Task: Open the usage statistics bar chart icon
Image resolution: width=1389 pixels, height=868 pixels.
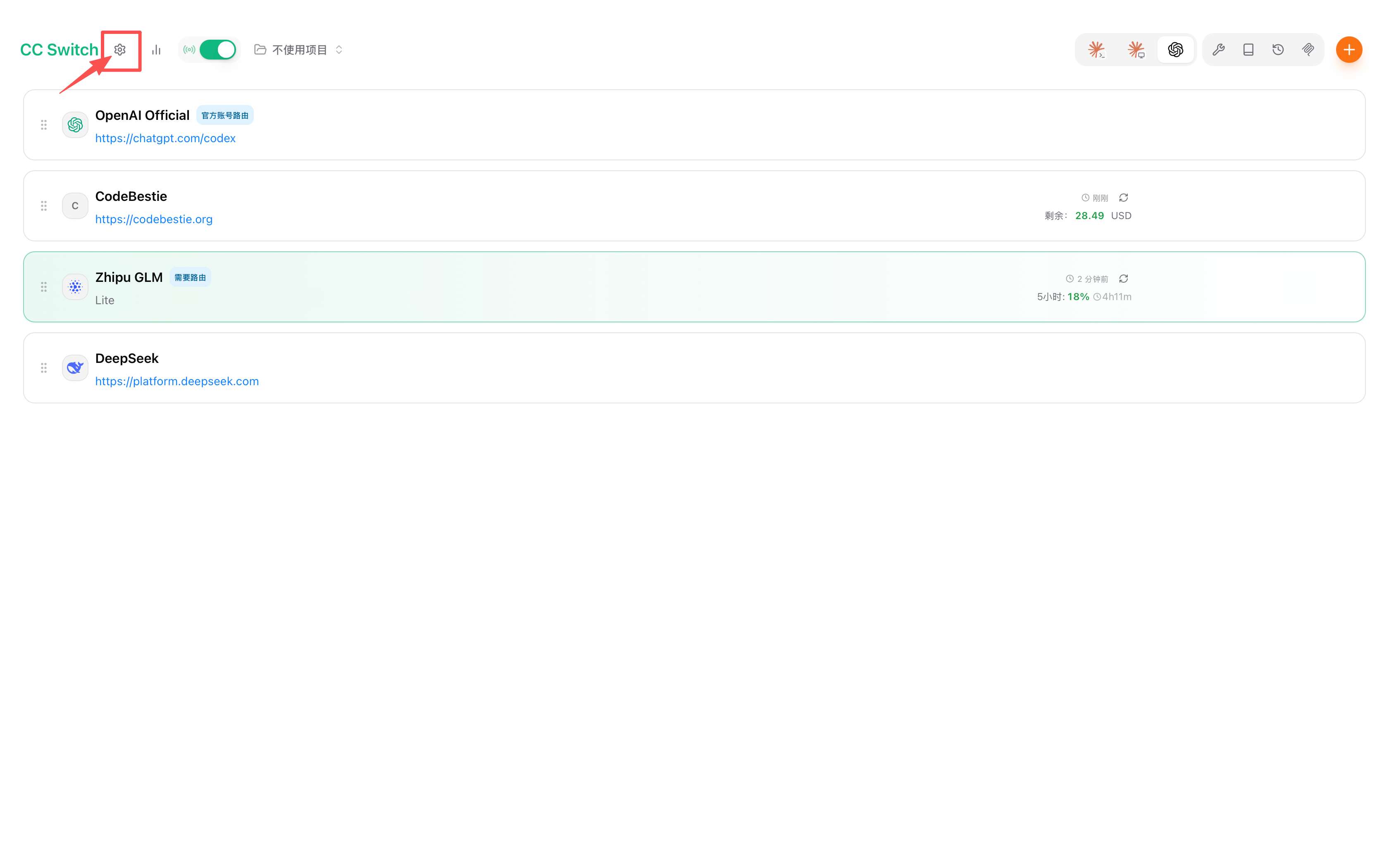Action: (x=156, y=50)
